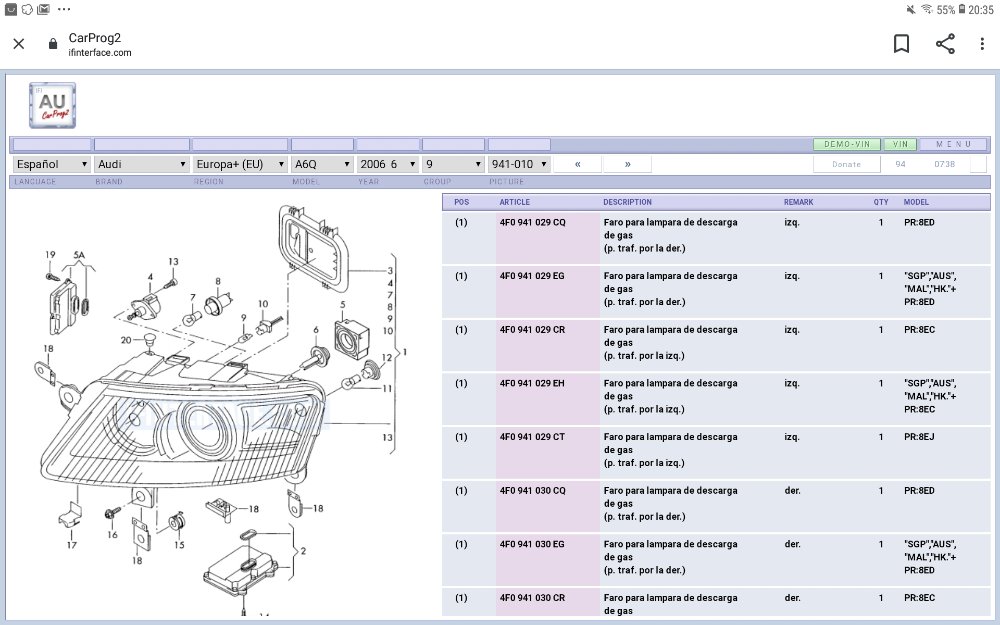This screenshot has height=625, width=1000.
Task: Click the headlight exploded diagram image
Action: click(x=221, y=408)
